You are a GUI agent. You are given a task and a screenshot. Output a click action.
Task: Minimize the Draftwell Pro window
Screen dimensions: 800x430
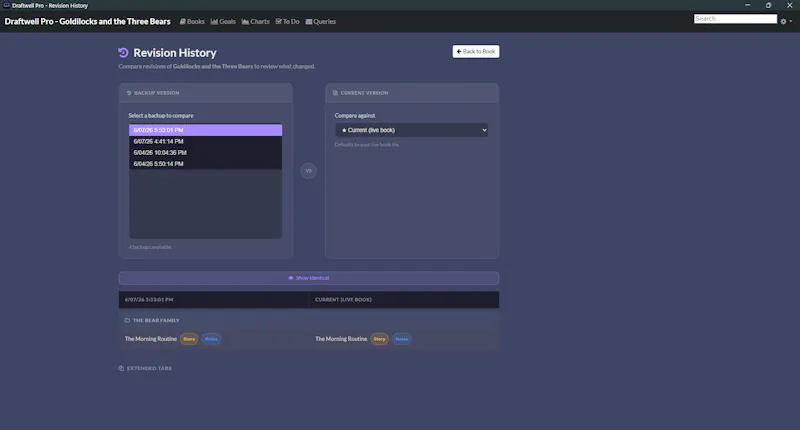pyautogui.click(x=747, y=5)
